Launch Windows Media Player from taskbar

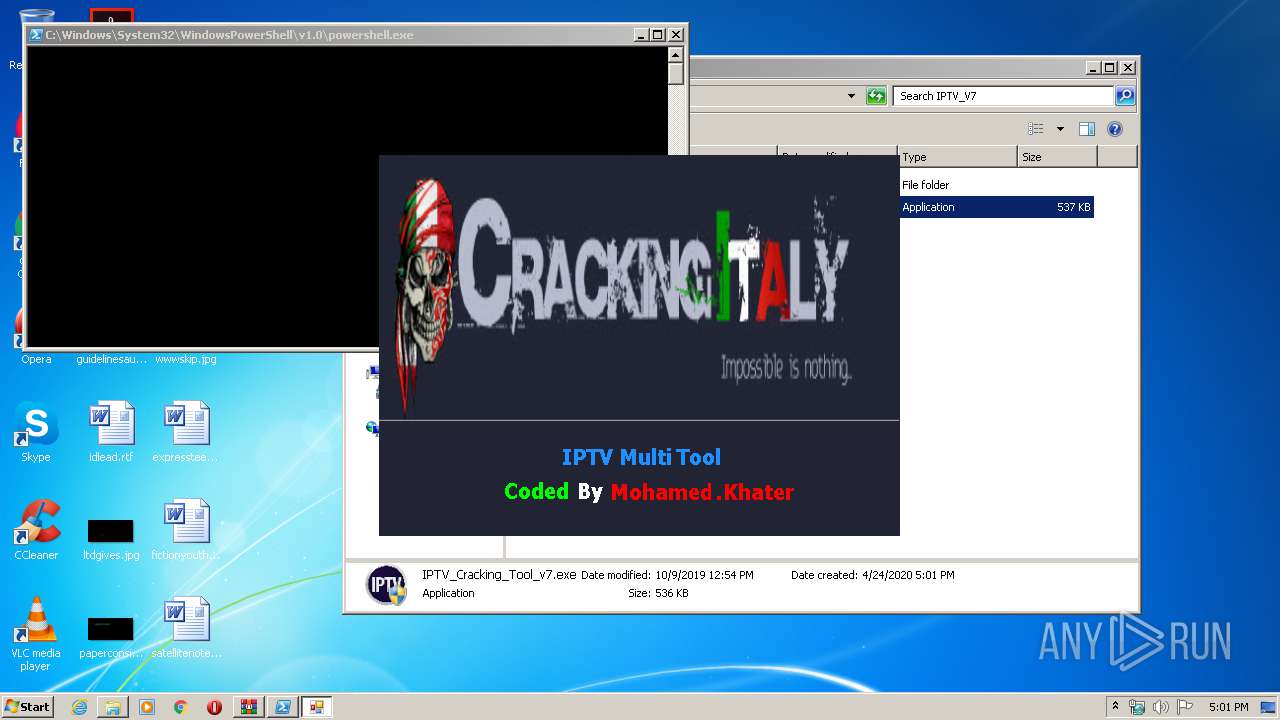pos(147,707)
